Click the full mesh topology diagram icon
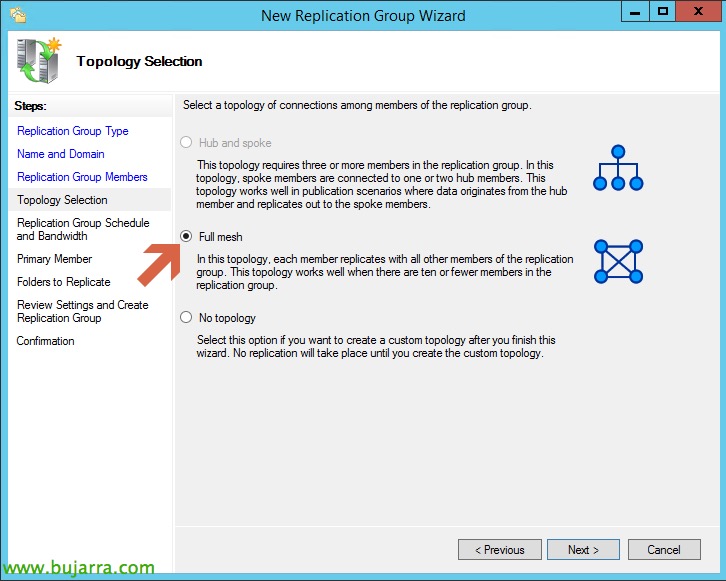 pyautogui.click(x=618, y=261)
